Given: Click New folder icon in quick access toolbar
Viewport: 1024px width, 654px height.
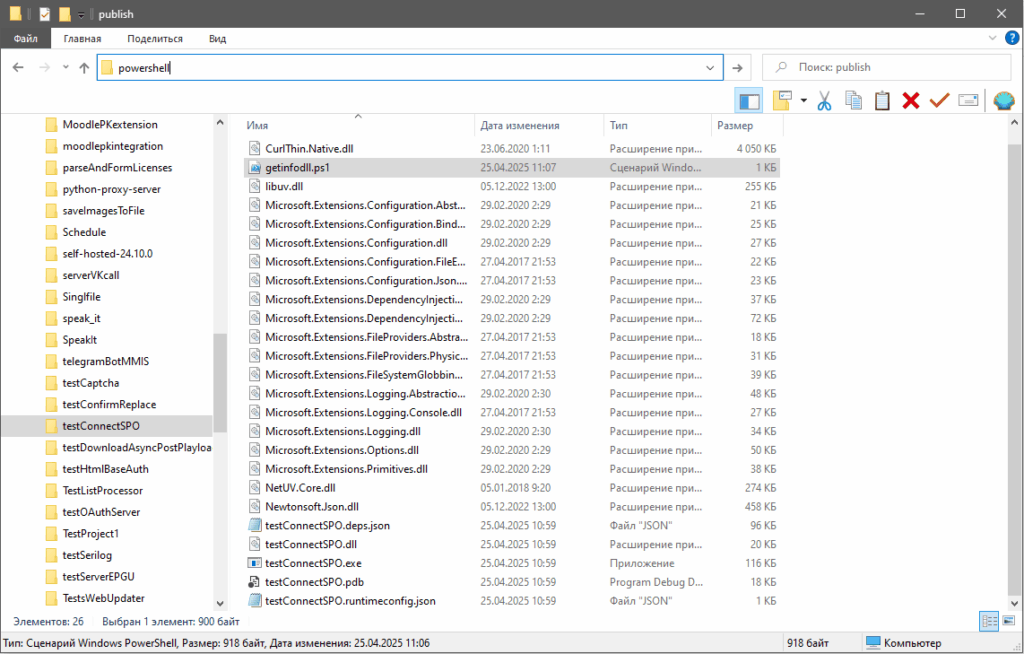Looking at the screenshot, I should point(64,14).
